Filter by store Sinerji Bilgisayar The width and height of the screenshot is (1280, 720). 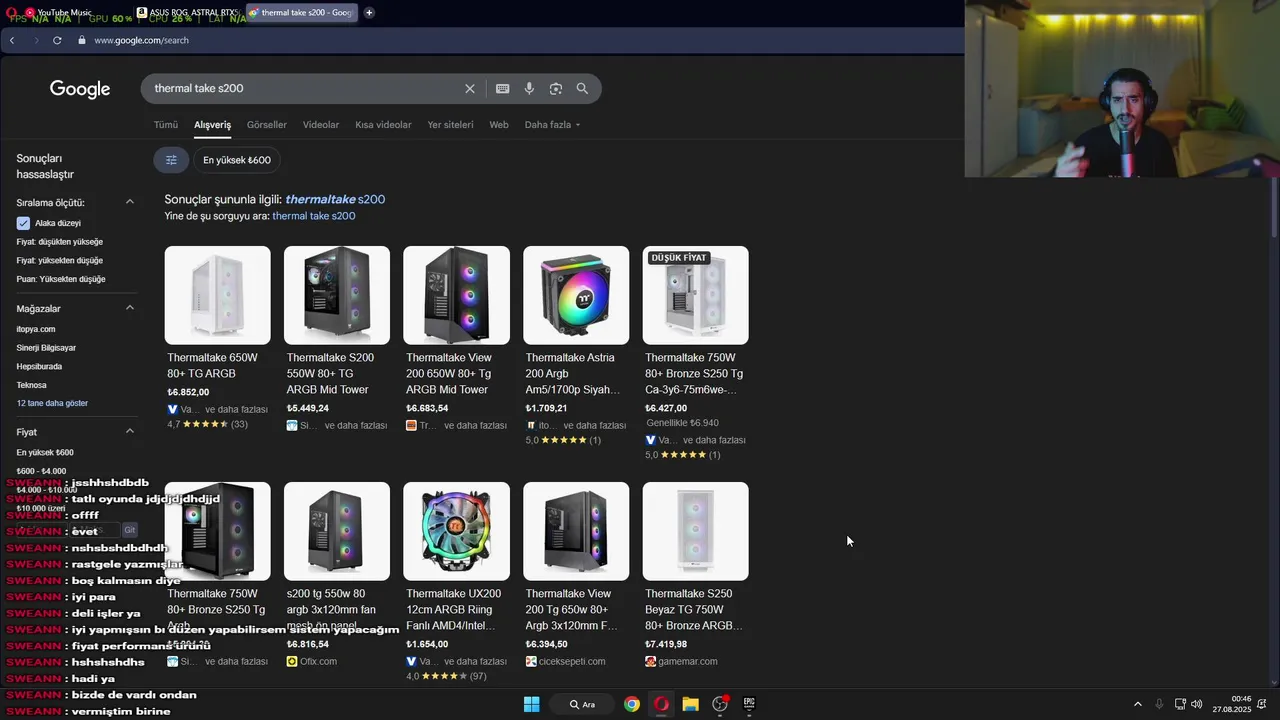tap(46, 348)
